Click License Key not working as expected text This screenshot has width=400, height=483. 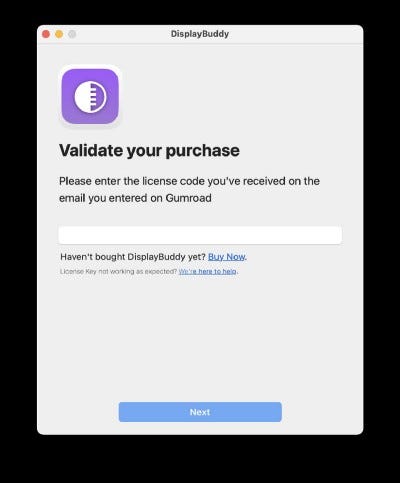pos(118,271)
